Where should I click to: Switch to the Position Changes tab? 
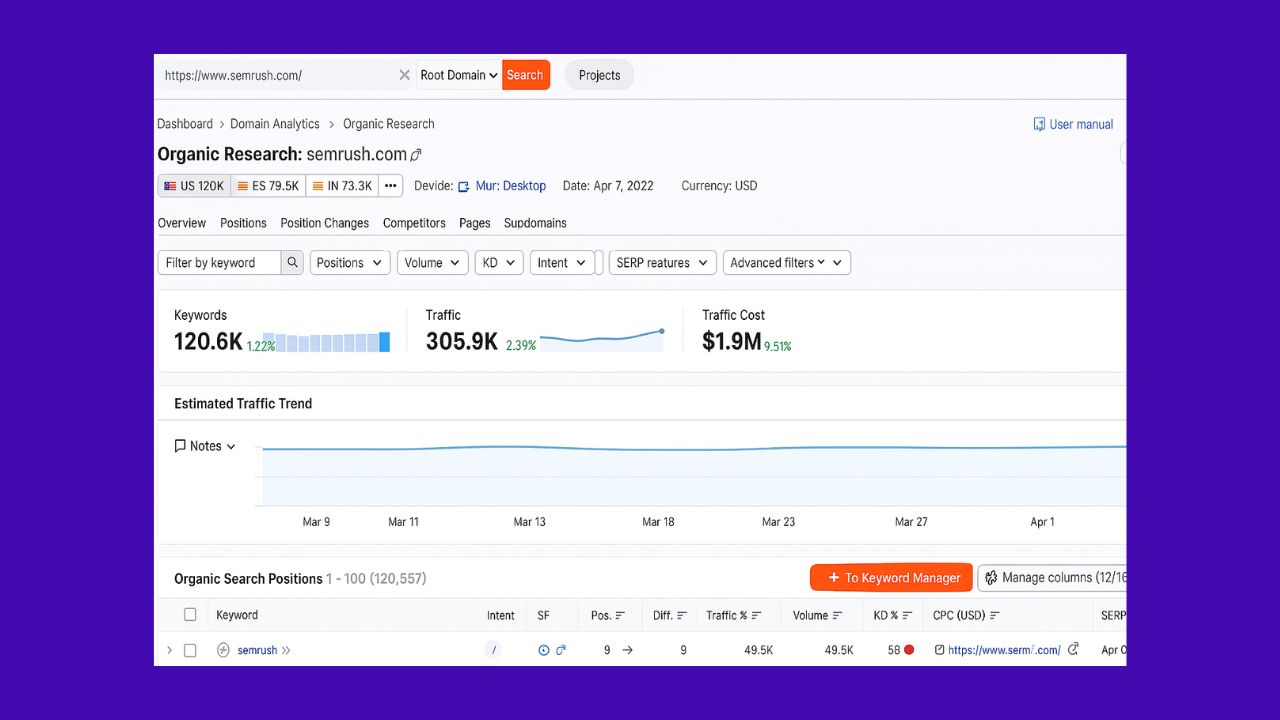pyautogui.click(x=325, y=223)
